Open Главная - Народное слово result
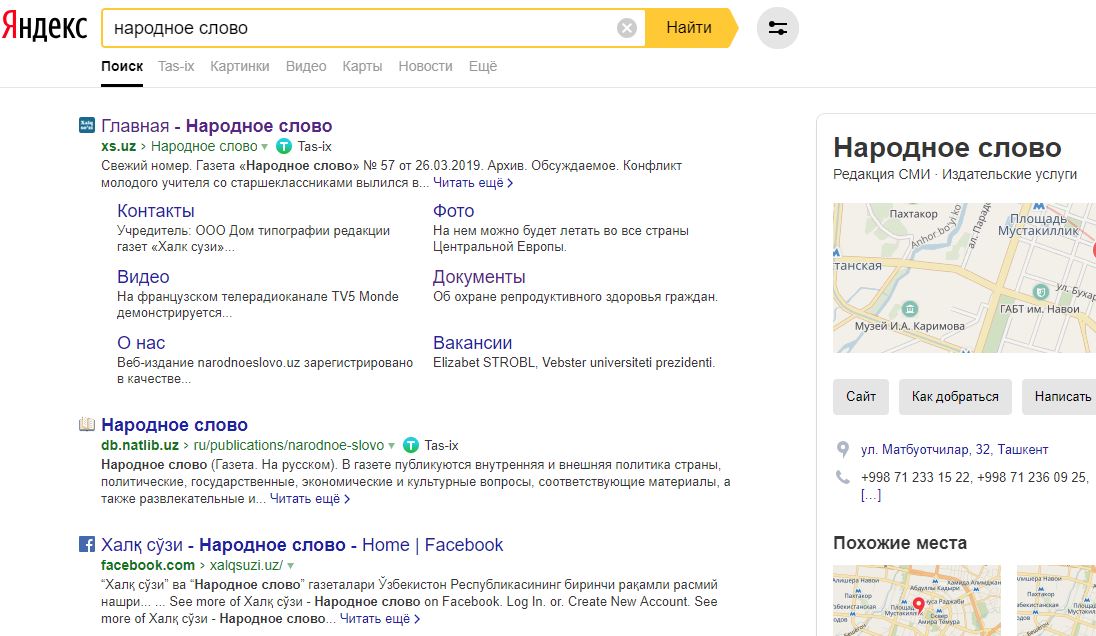The image size is (1096, 636). coord(217,126)
